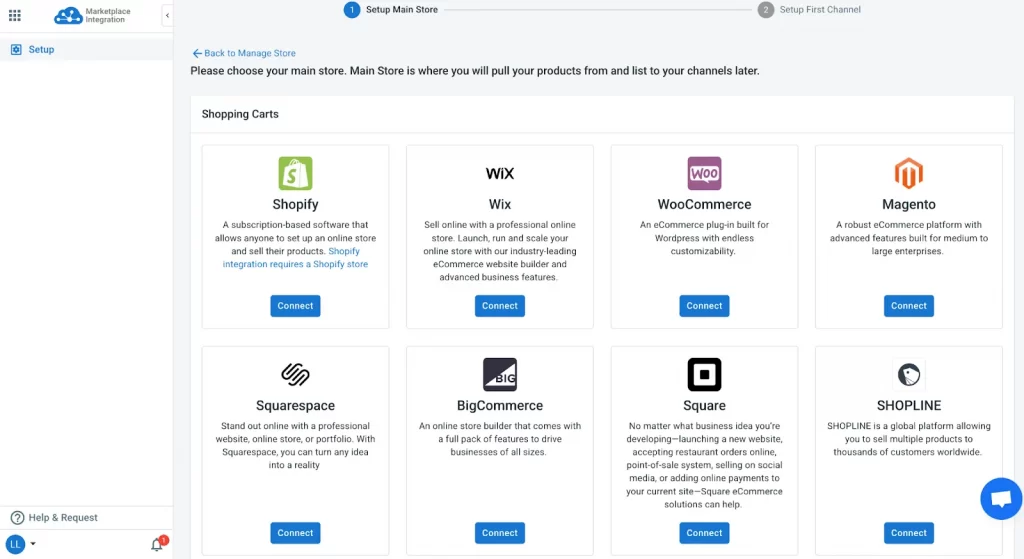Viewport: 1024px width, 559px height.
Task: Click the Square card title
Action: pyautogui.click(x=704, y=406)
